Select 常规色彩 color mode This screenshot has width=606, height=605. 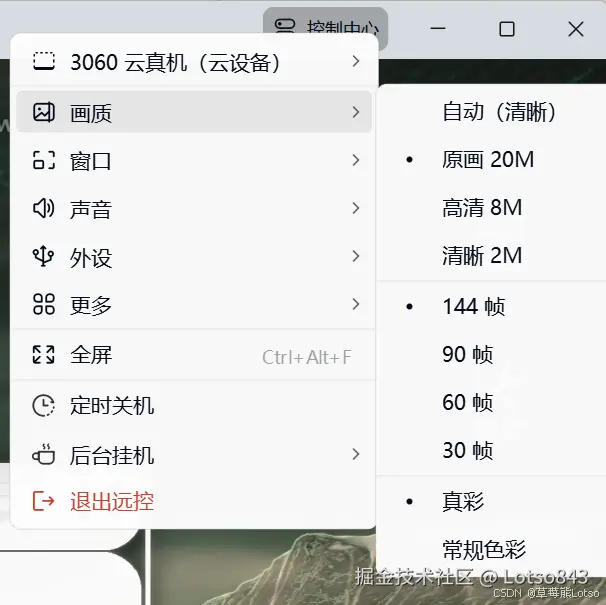[492, 549]
